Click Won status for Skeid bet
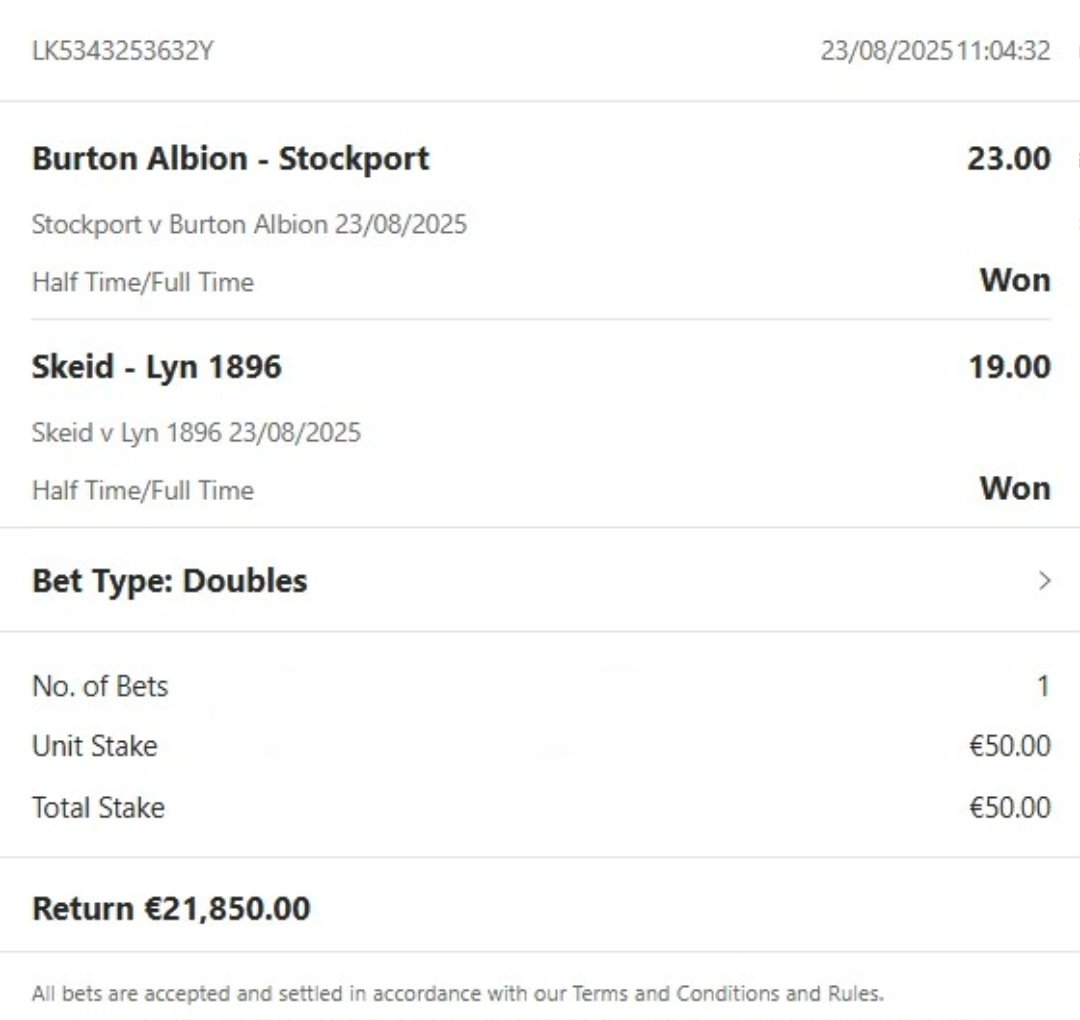Viewport: 1080px width, 1020px height. (x=1014, y=488)
